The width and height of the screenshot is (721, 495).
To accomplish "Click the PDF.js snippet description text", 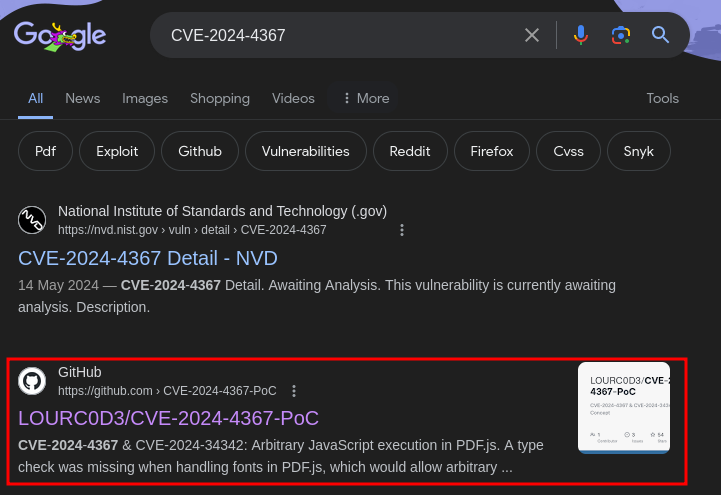I will (x=280, y=456).
